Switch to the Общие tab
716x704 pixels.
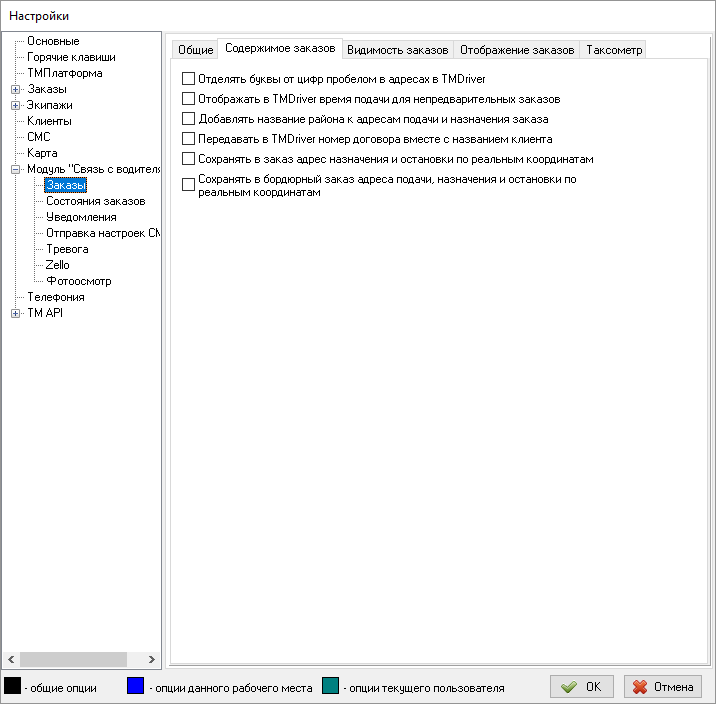(195, 50)
